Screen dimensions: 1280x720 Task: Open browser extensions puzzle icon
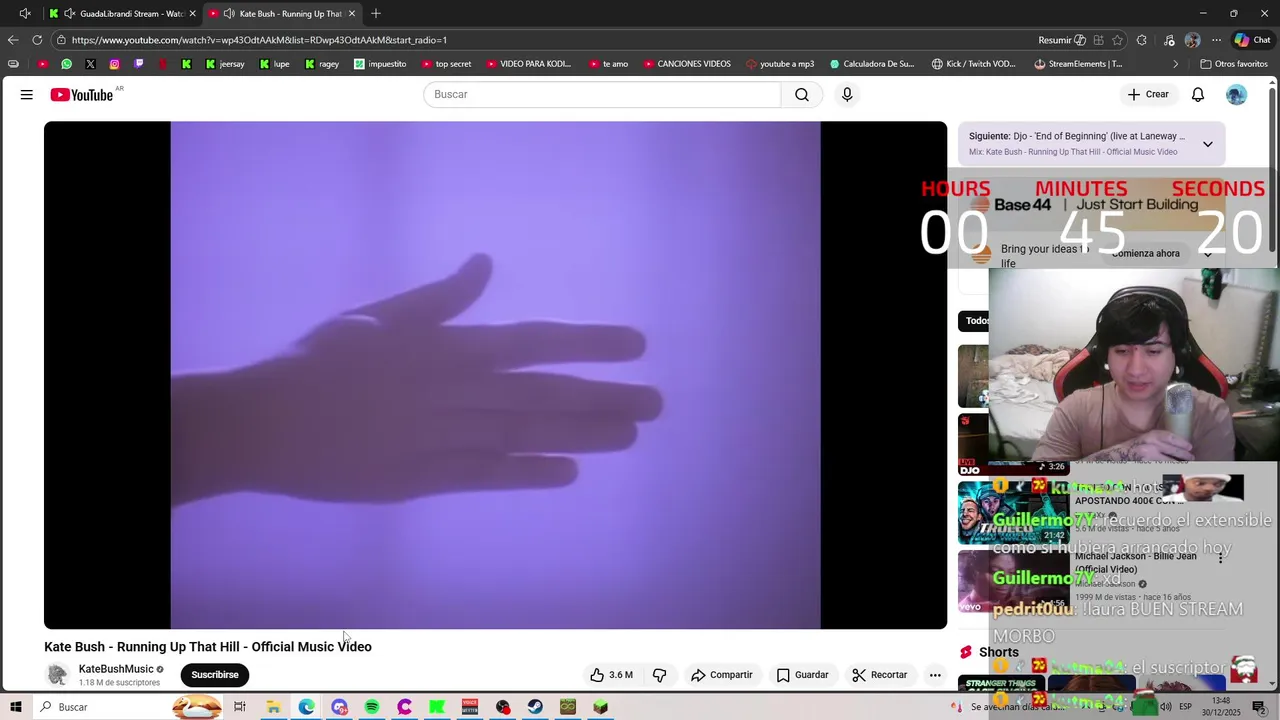pyautogui.click(x=1142, y=40)
